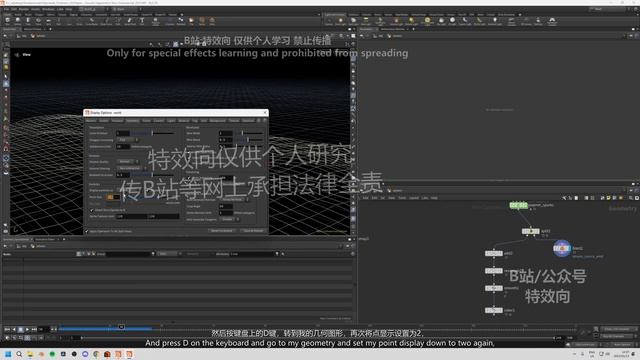Click the orange-highlighted Point Size field

113,197
